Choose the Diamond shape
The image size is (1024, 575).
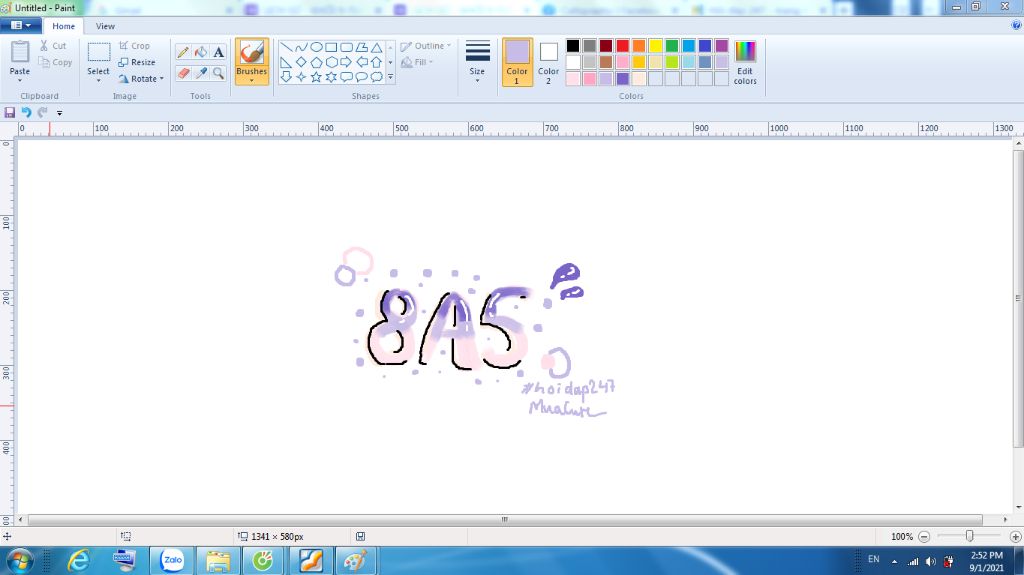pyautogui.click(x=301, y=62)
